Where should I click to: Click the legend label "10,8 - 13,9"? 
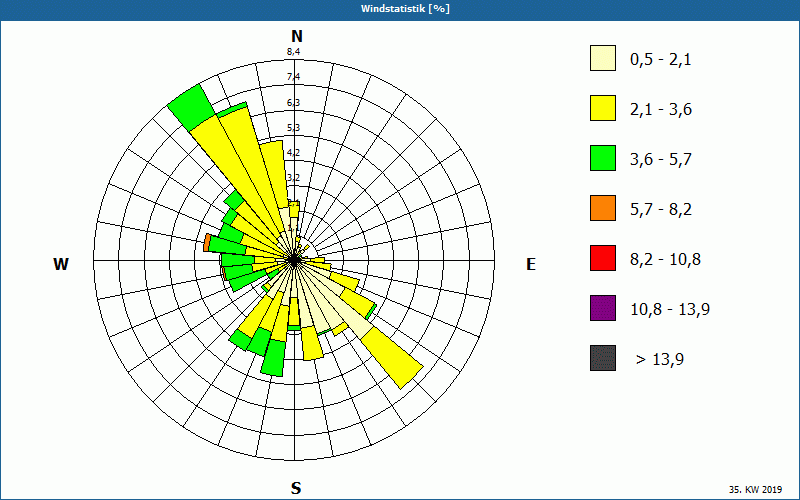[670, 310]
